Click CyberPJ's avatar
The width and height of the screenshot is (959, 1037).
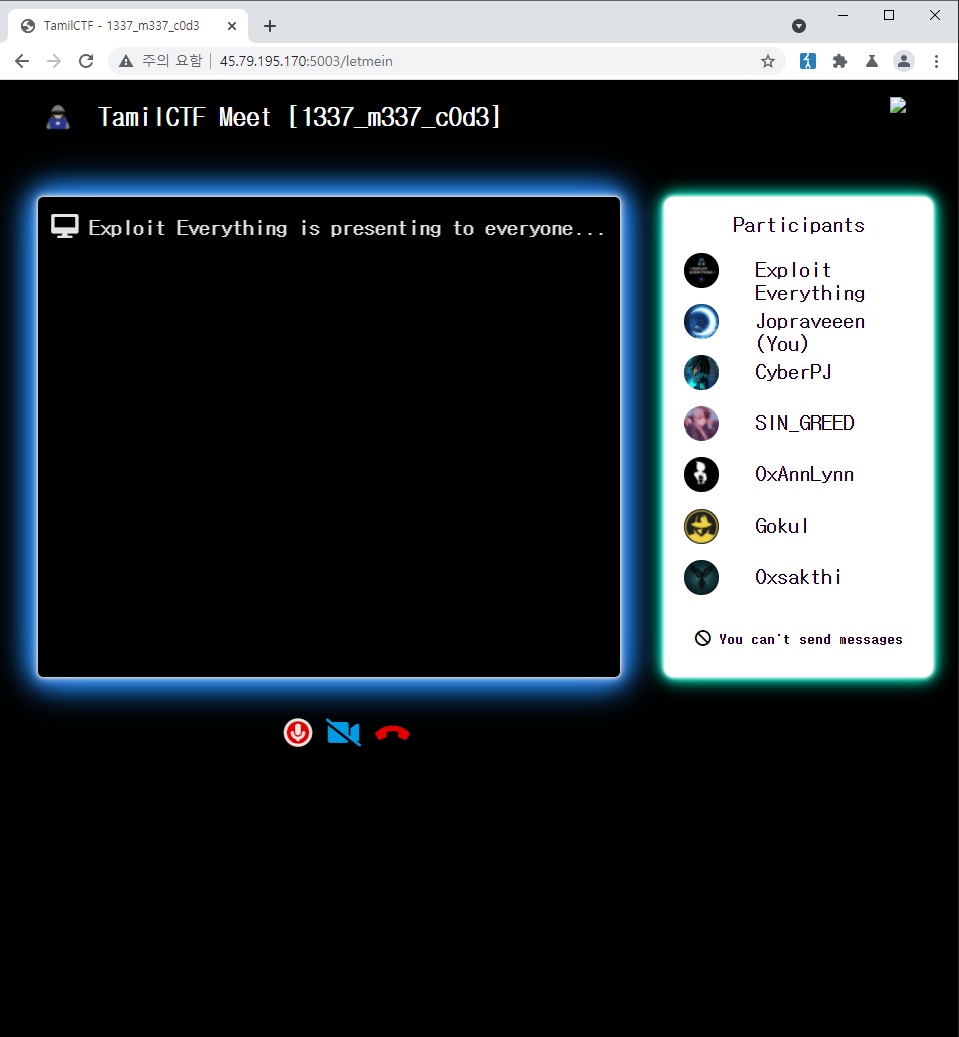click(701, 372)
